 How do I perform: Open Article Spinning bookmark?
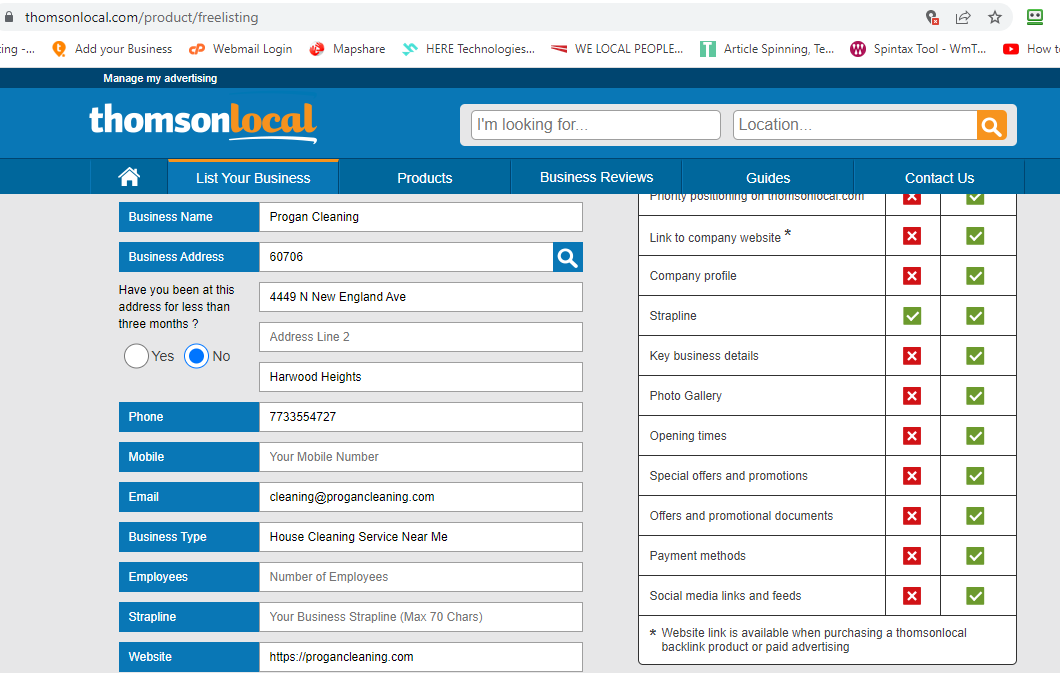pos(767,49)
